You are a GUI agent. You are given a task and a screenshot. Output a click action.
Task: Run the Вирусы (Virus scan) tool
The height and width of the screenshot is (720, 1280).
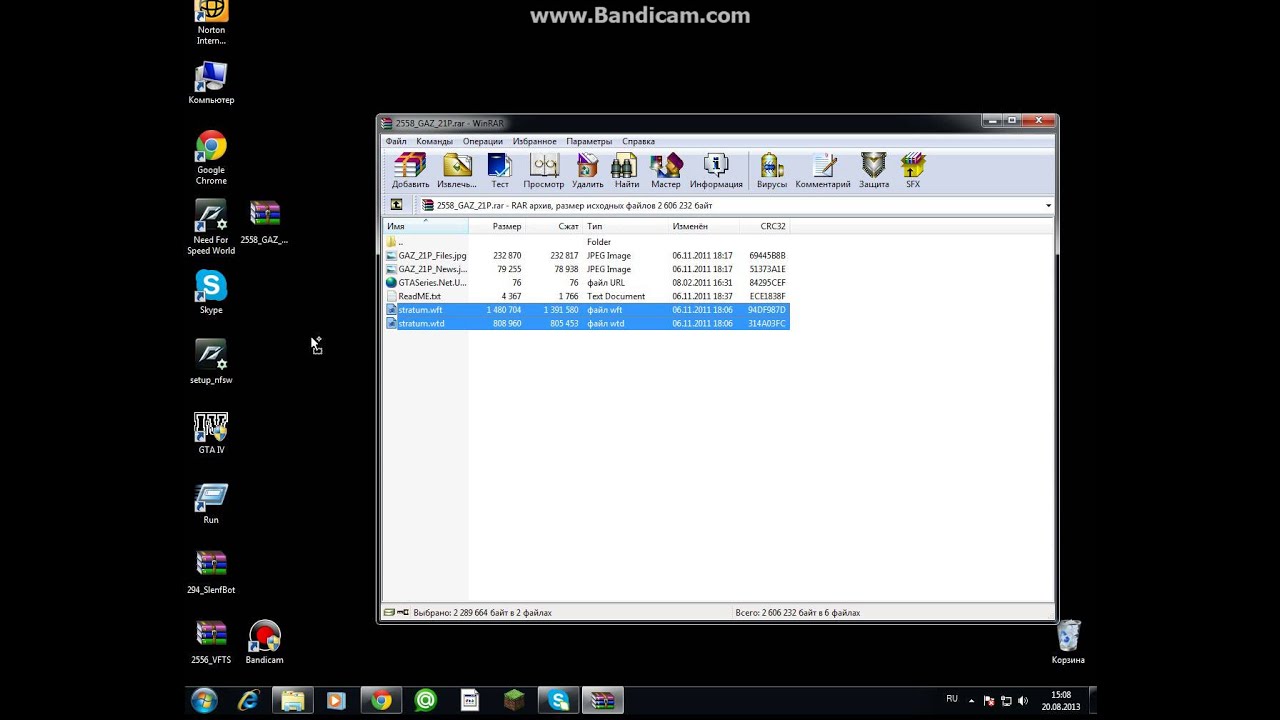tap(772, 170)
